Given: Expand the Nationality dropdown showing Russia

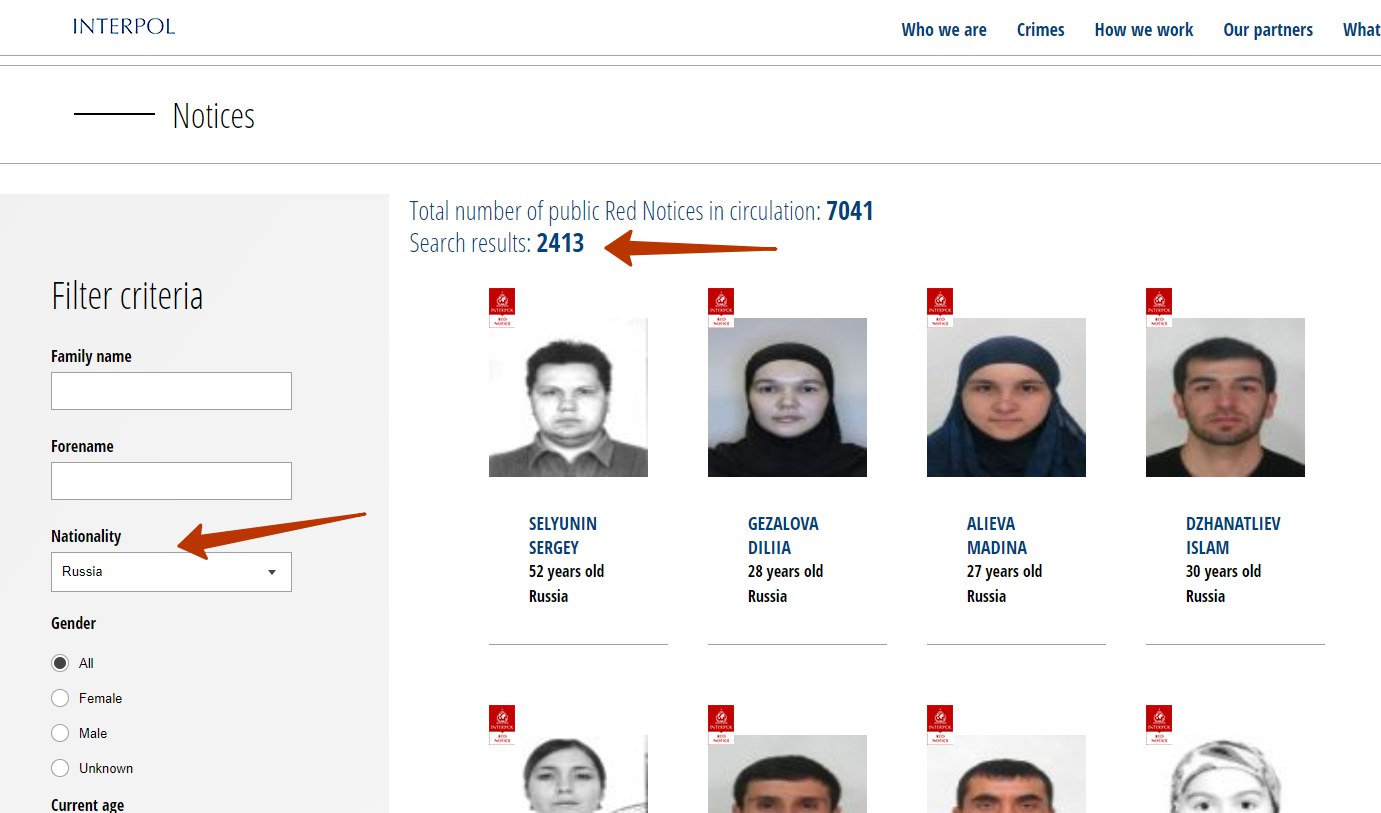Looking at the screenshot, I should click(x=171, y=572).
